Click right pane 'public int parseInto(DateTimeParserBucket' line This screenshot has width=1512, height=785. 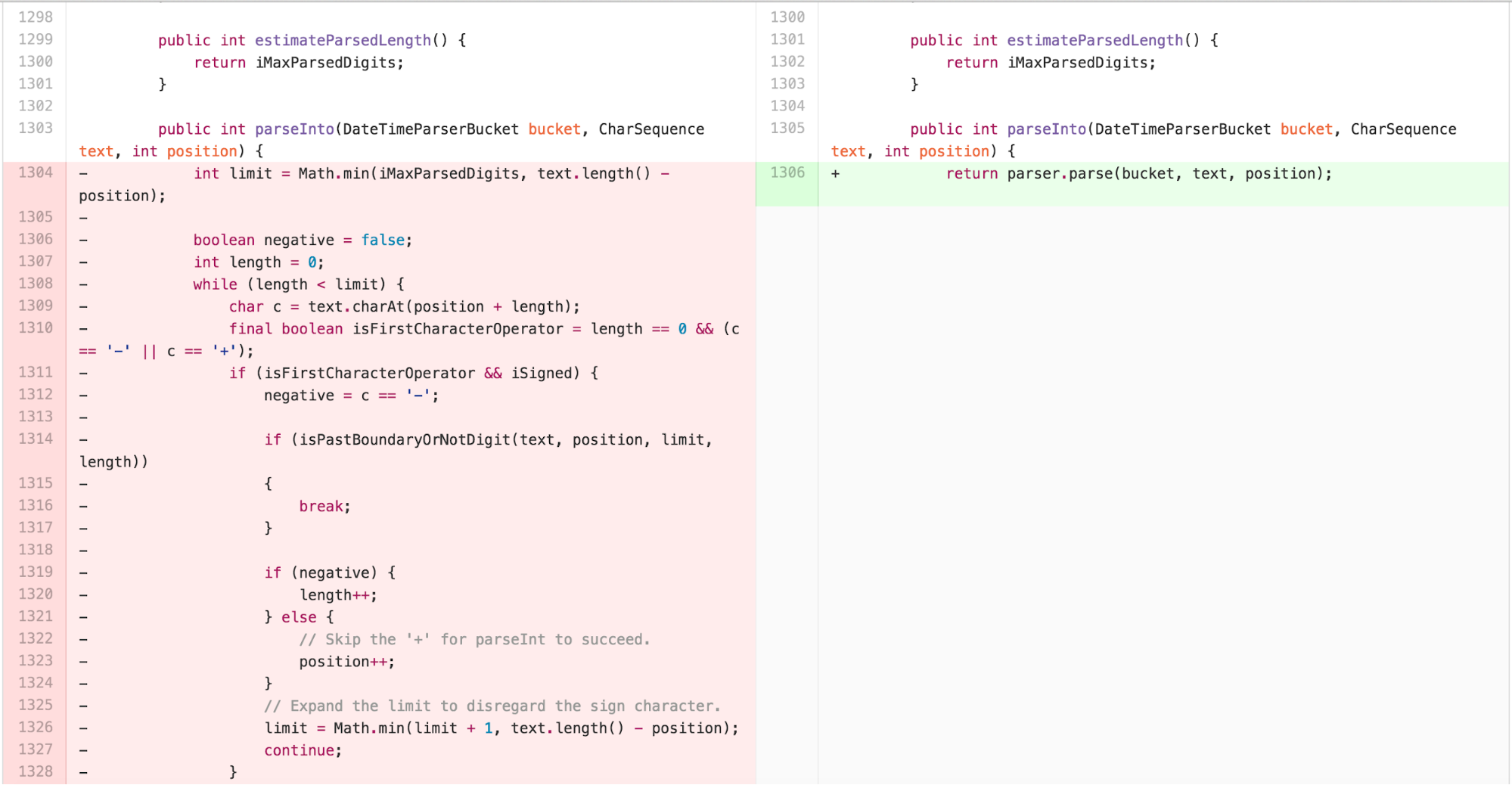[x=1183, y=129]
